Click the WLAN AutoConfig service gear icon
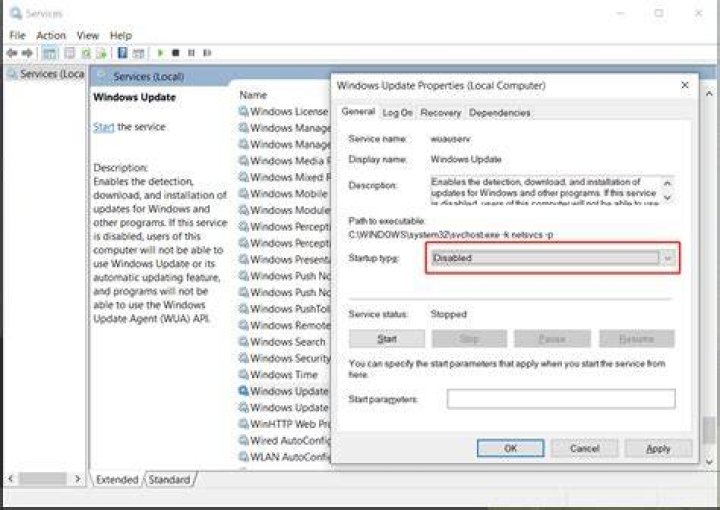The height and width of the screenshot is (510, 720). tap(243, 457)
